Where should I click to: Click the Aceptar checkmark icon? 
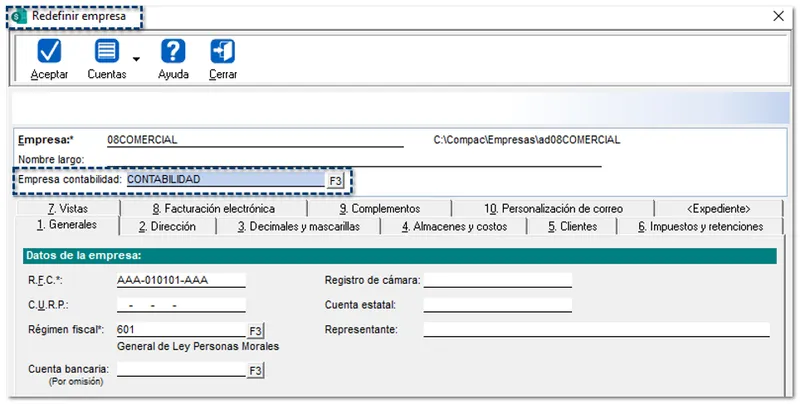(x=49, y=51)
